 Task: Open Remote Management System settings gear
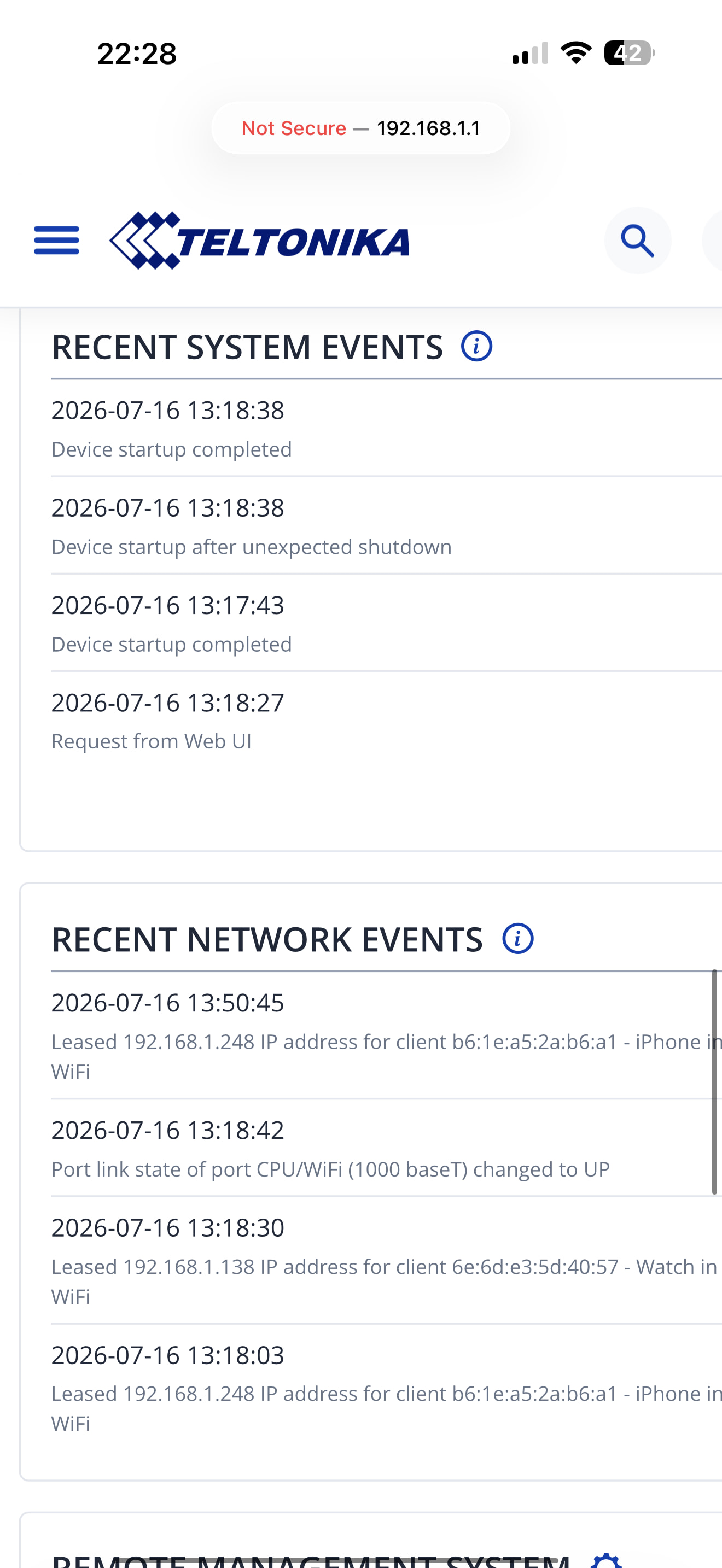click(x=607, y=1559)
